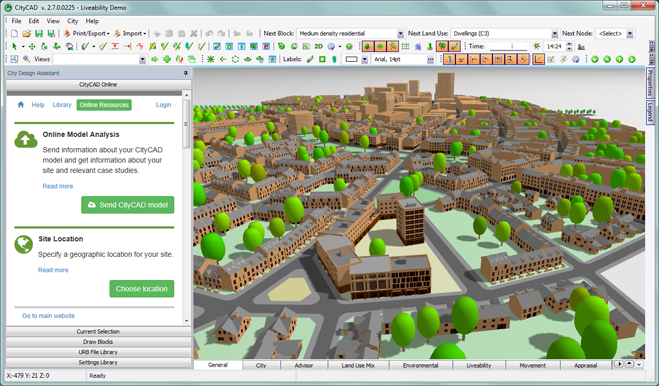Expand the Current Selection section
659x386 pixels.
(98, 331)
